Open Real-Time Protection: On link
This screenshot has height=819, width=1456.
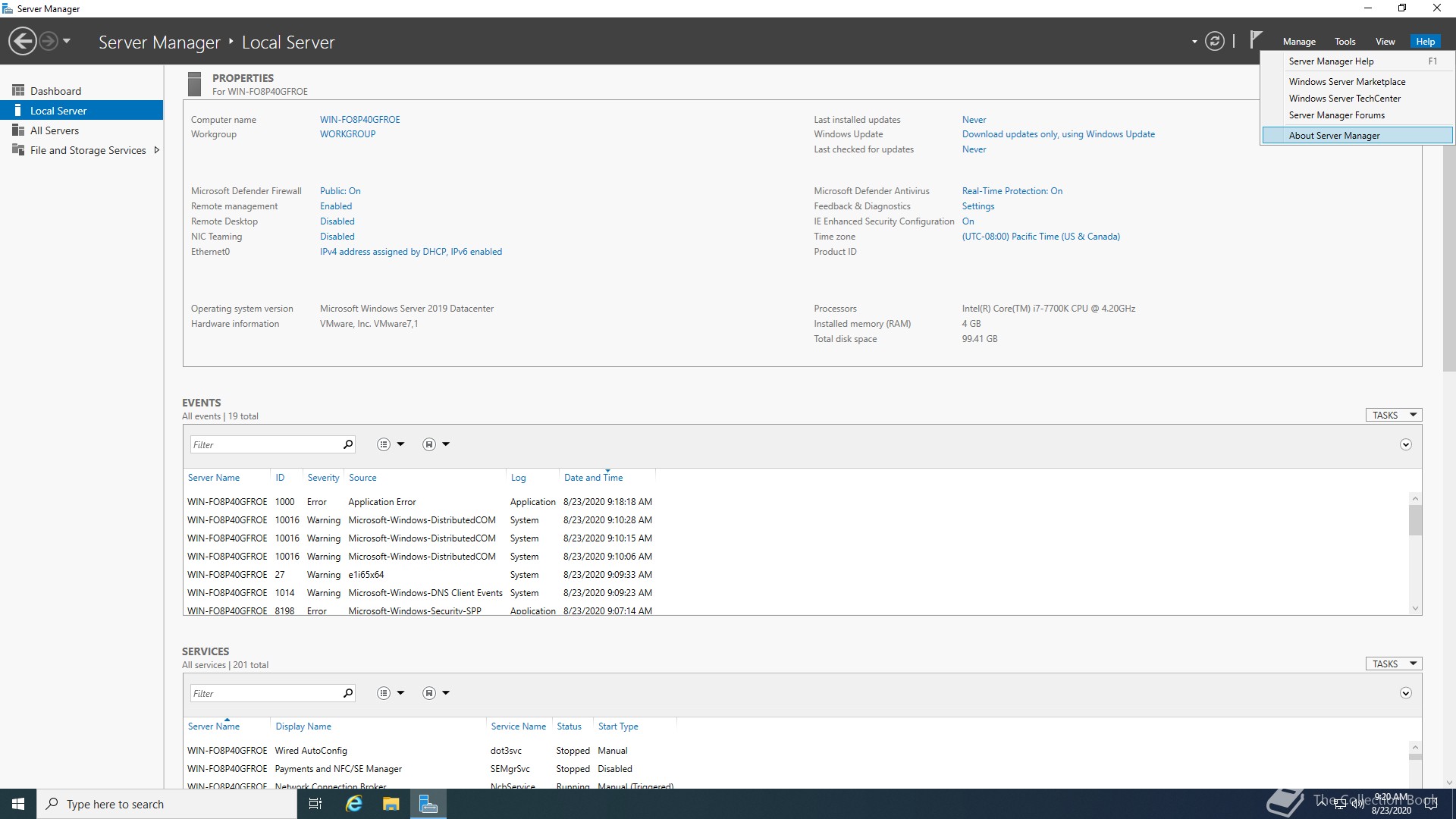coord(1012,191)
